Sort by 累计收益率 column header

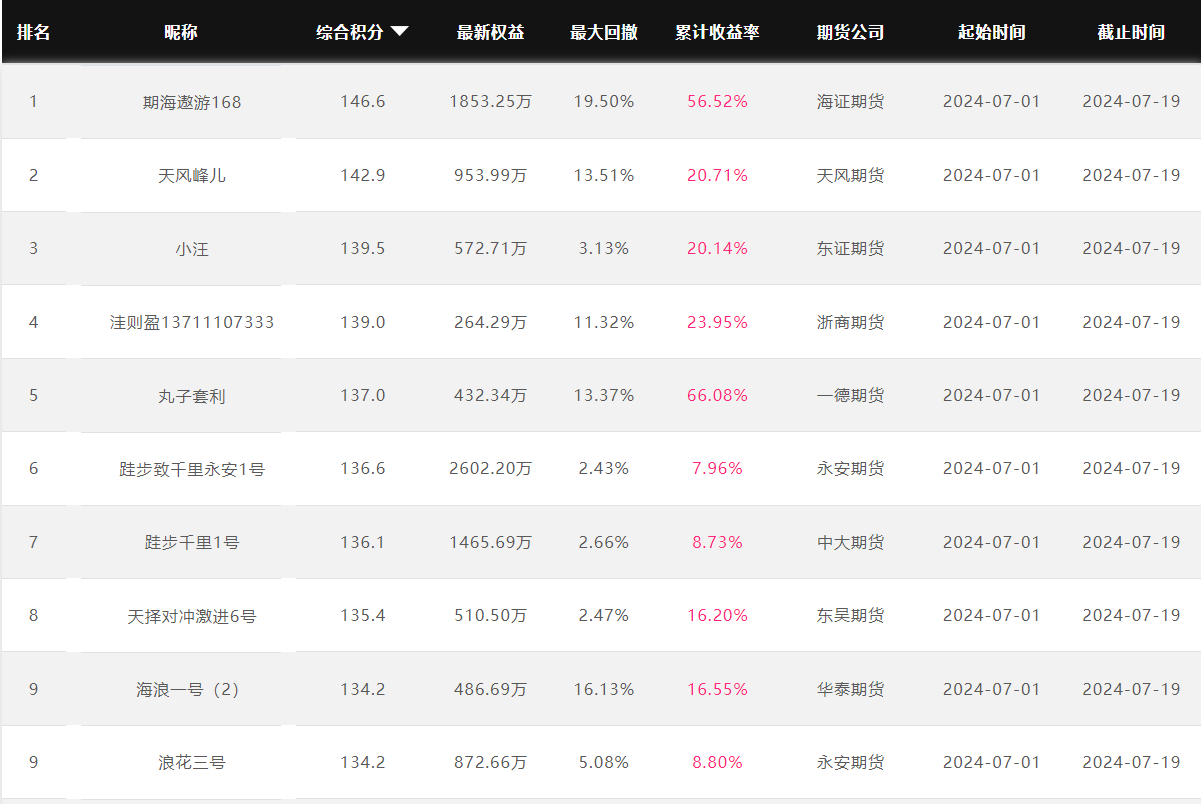pos(717,32)
